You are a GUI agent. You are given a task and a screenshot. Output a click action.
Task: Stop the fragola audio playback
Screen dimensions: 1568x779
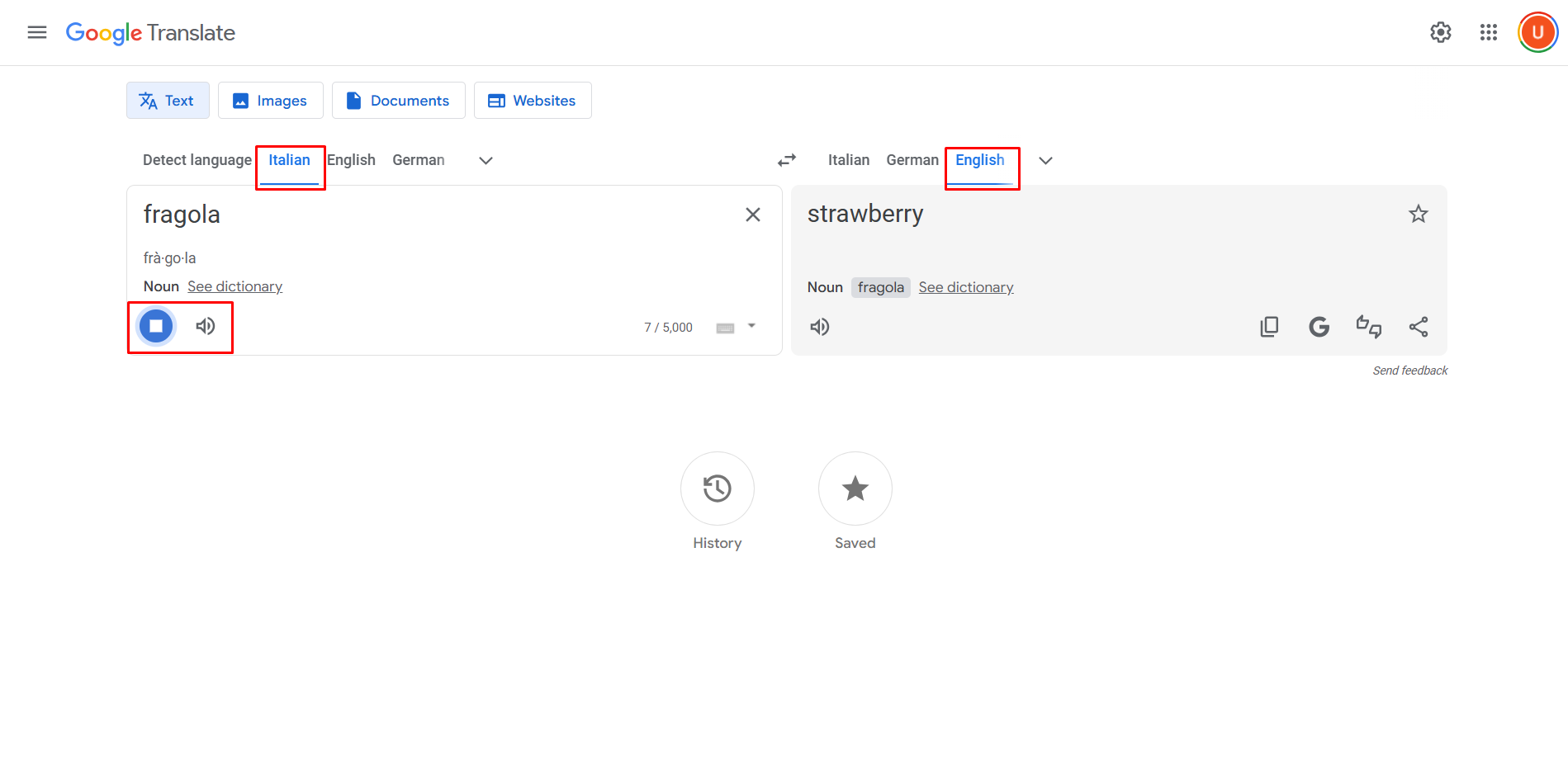pyautogui.click(x=155, y=325)
